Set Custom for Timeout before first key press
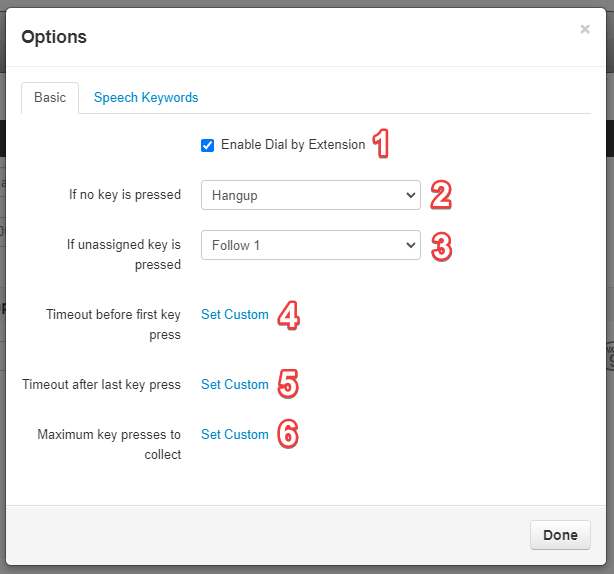Viewport: 614px width, 574px height. click(235, 314)
